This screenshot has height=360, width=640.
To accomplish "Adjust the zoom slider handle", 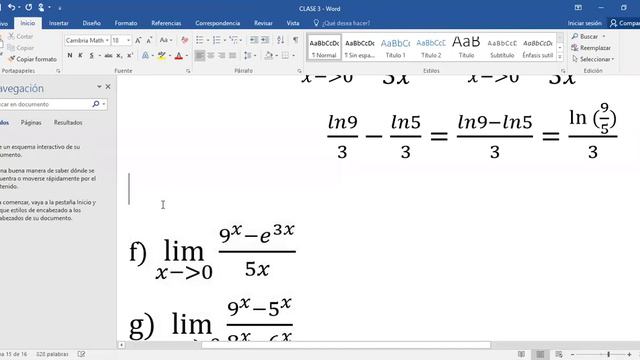I will (608, 354).
